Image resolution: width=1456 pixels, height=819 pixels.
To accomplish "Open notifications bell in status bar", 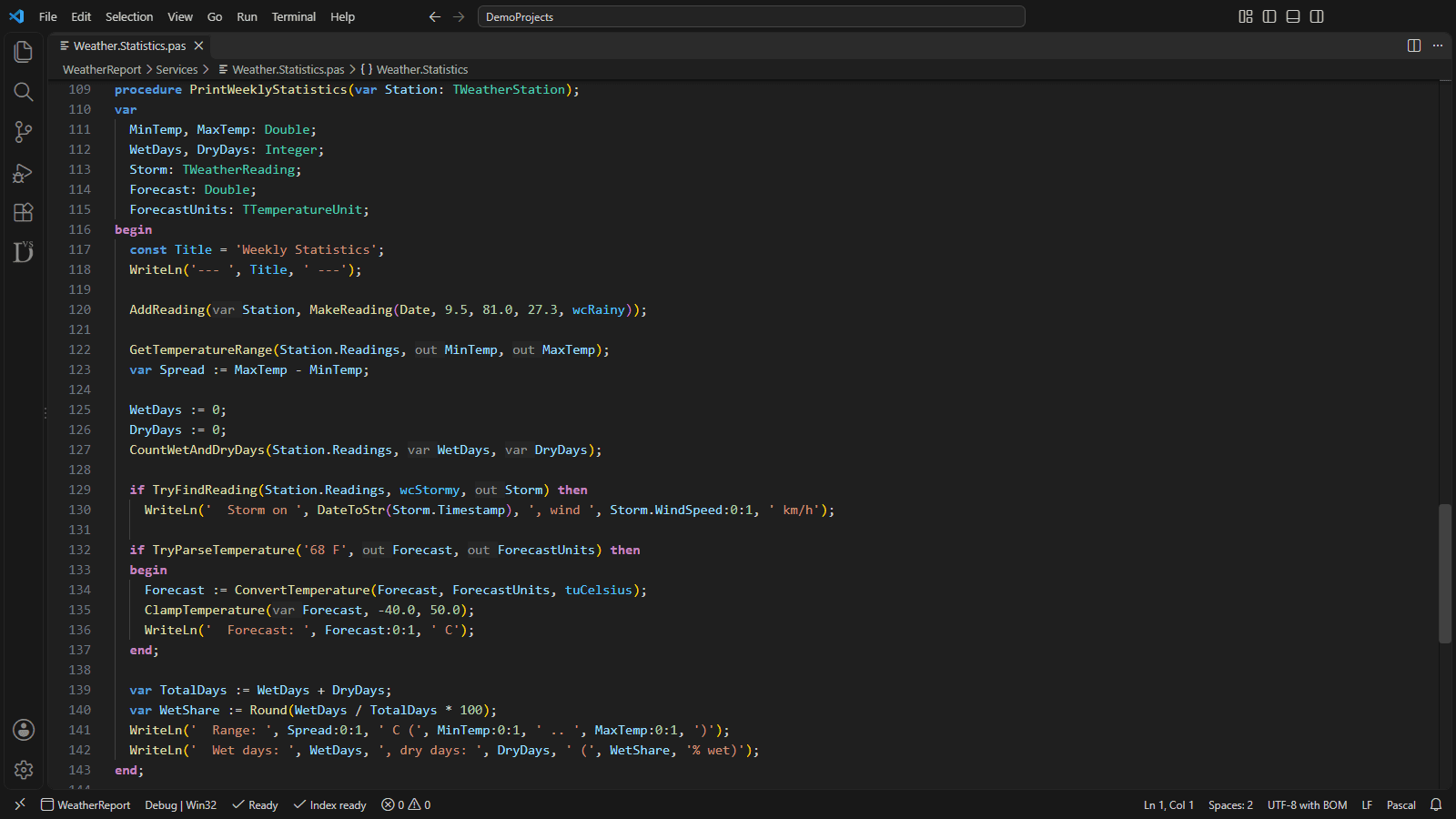I will (x=1436, y=804).
